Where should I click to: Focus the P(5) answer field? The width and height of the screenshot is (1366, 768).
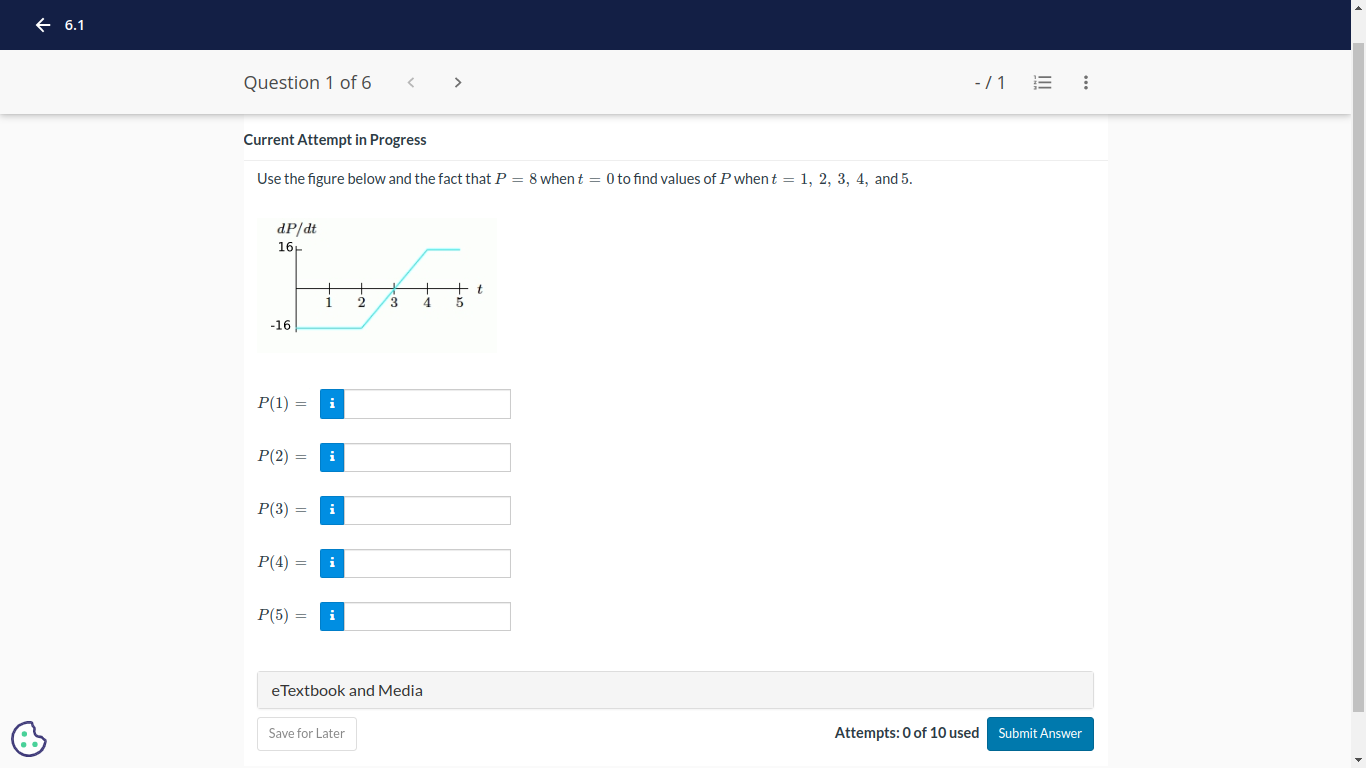(x=427, y=616)
